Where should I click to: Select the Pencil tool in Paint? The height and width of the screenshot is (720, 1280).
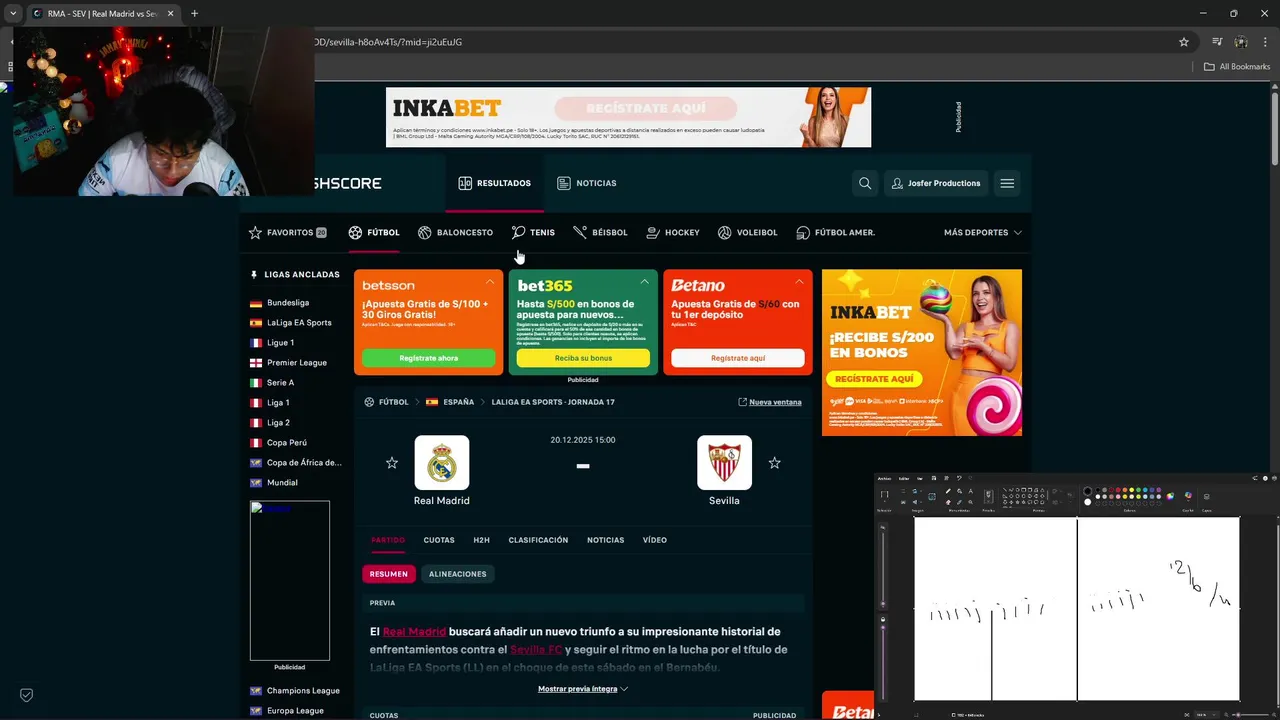pyautogui.click(x=948, y=491)
